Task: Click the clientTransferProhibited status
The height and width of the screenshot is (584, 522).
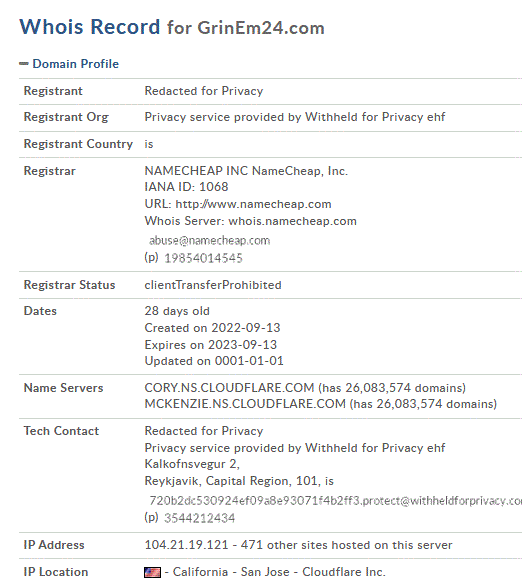Action: (213, 285)
